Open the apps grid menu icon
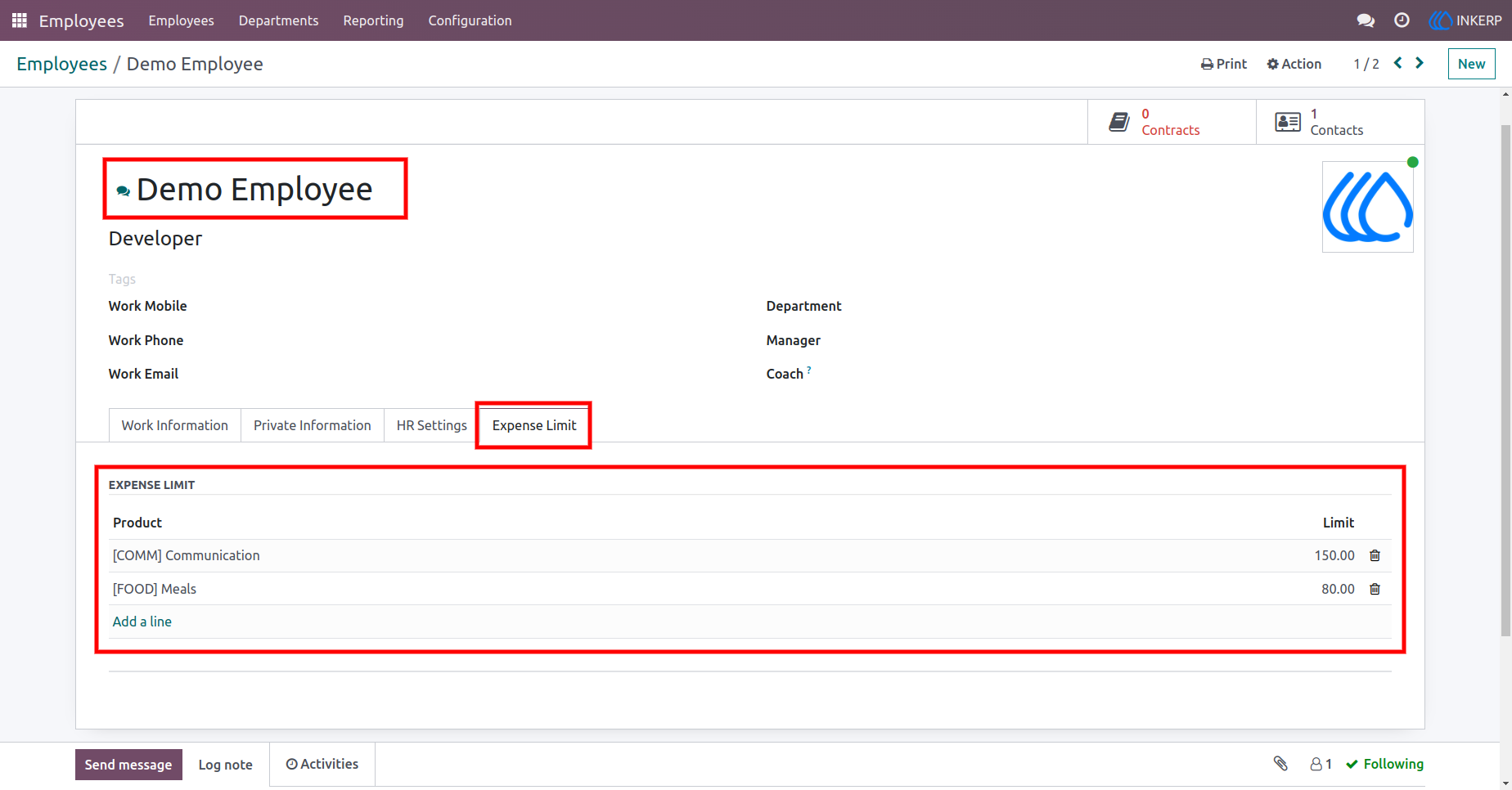1512x790 pixels. click(20, 20)
